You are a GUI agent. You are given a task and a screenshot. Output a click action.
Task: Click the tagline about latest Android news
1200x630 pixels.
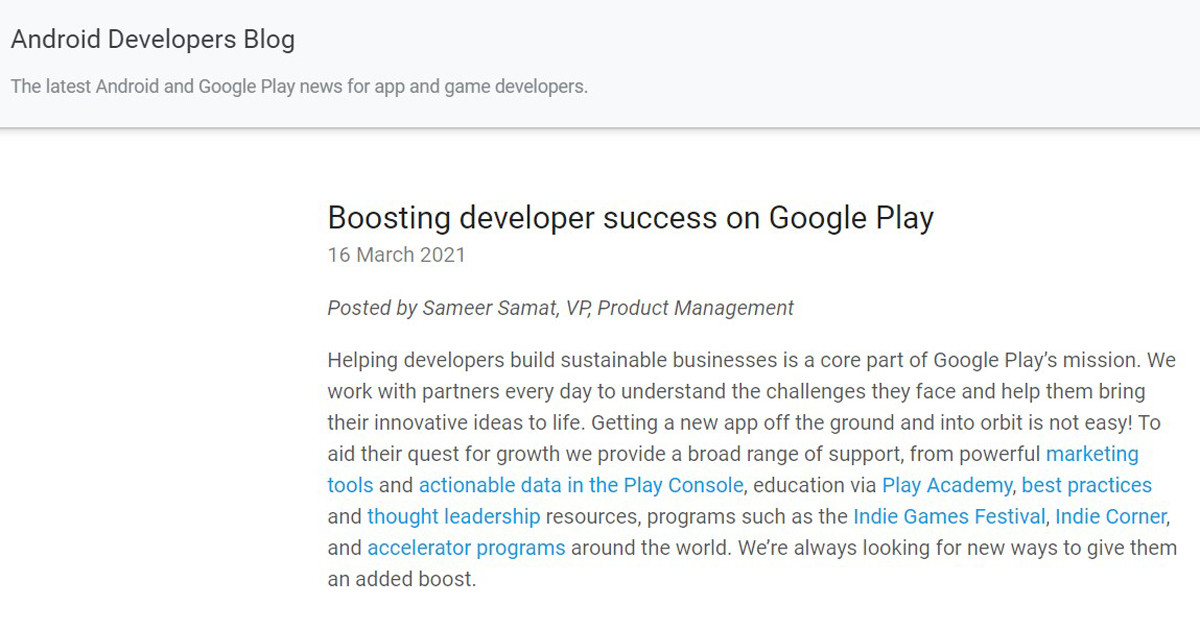tap(299, 87)
